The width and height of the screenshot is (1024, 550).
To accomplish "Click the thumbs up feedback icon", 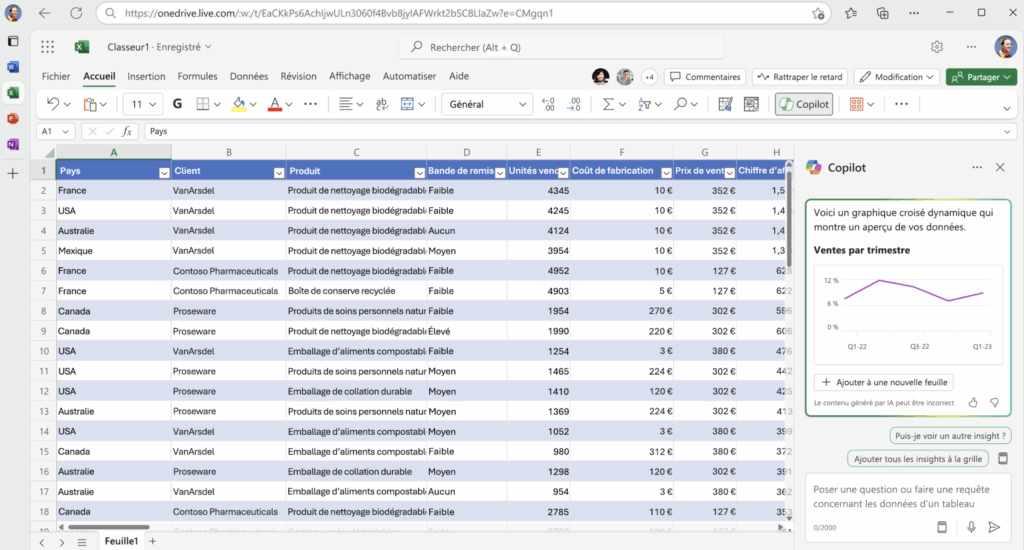I will click(973, 402).
